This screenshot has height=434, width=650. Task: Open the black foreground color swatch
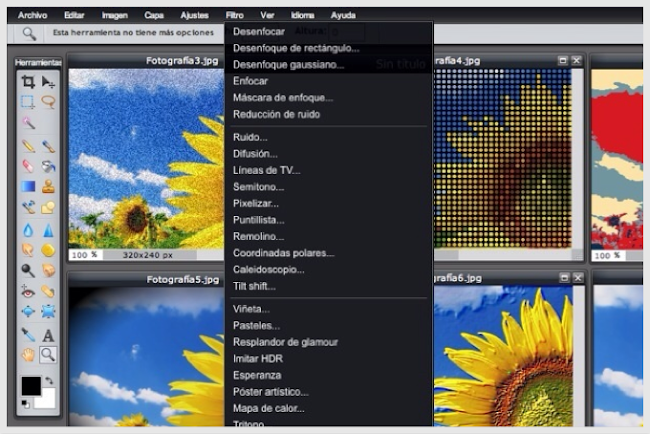click(31, 386)
